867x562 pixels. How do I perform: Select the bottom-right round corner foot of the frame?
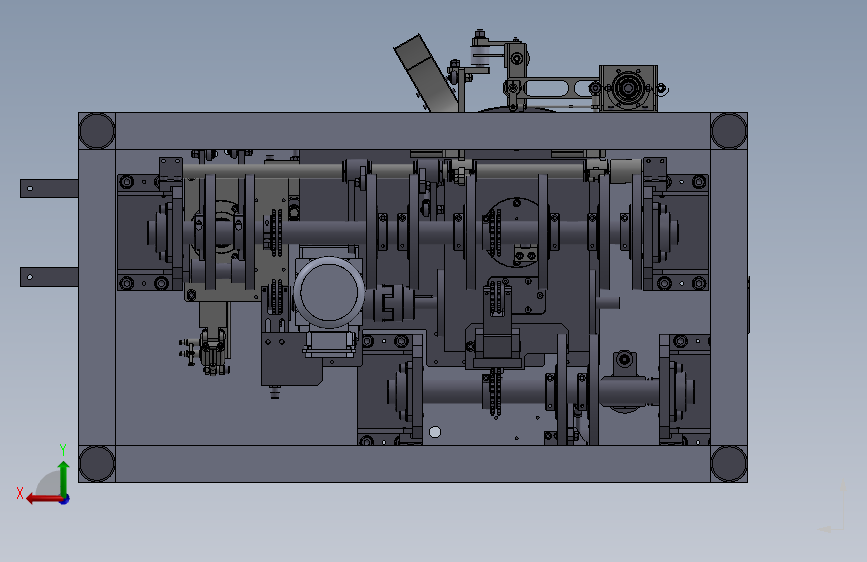729,464
